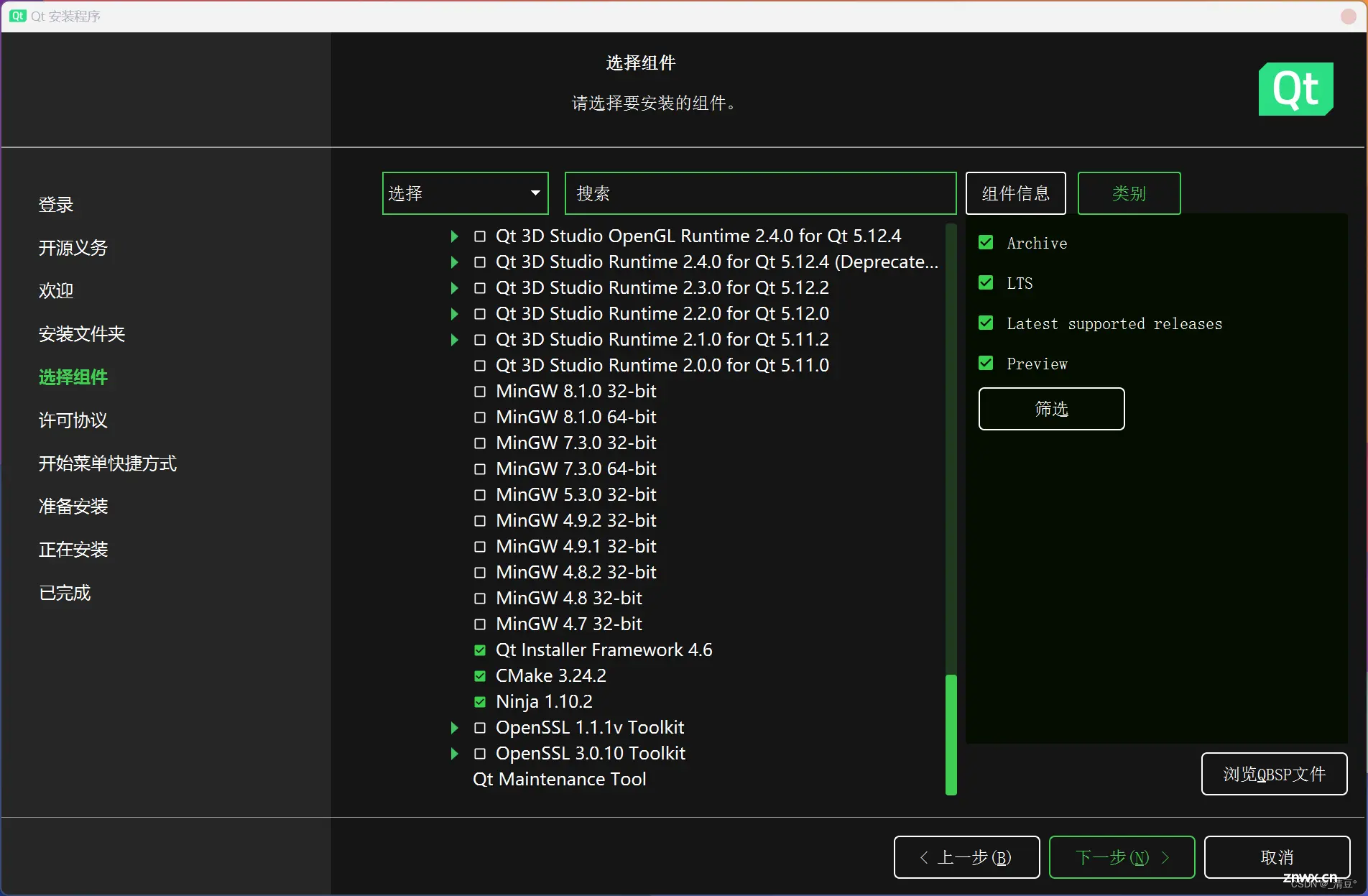
Task: Click 开始菜单快捷方式 step in sidebar
Action: (x=108, y=463)
